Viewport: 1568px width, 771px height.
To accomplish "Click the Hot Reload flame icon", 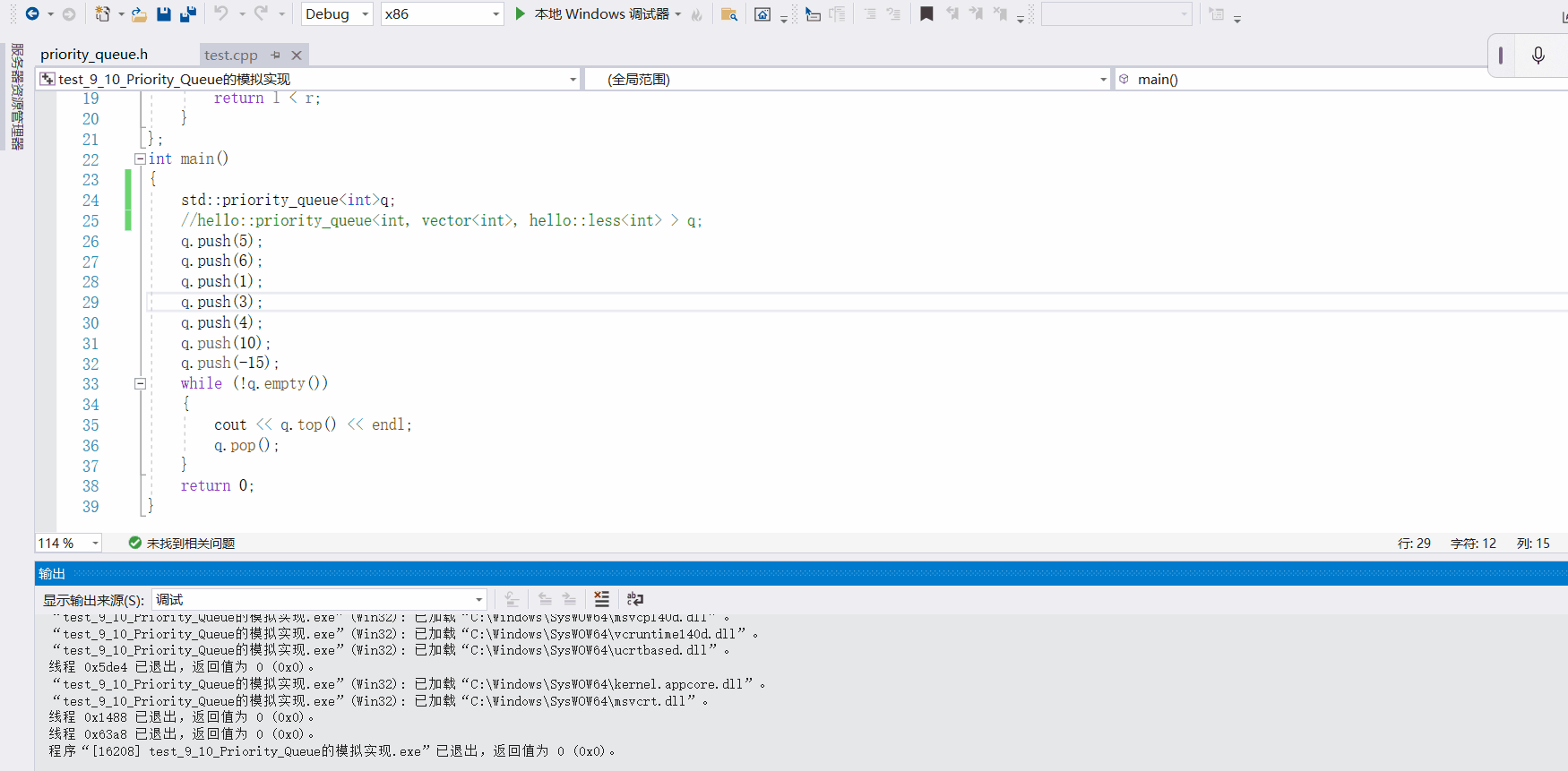I will click(697, 14).
